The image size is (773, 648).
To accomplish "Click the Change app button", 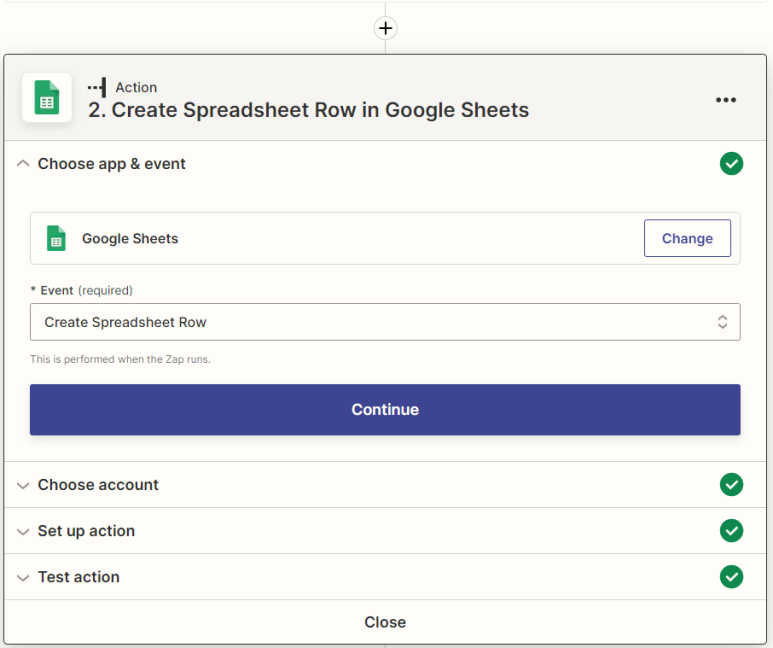I will (x=687, y=238).
